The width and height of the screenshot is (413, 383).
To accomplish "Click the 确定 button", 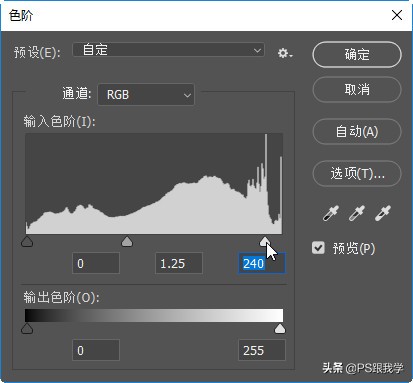I will coord(357,54).
